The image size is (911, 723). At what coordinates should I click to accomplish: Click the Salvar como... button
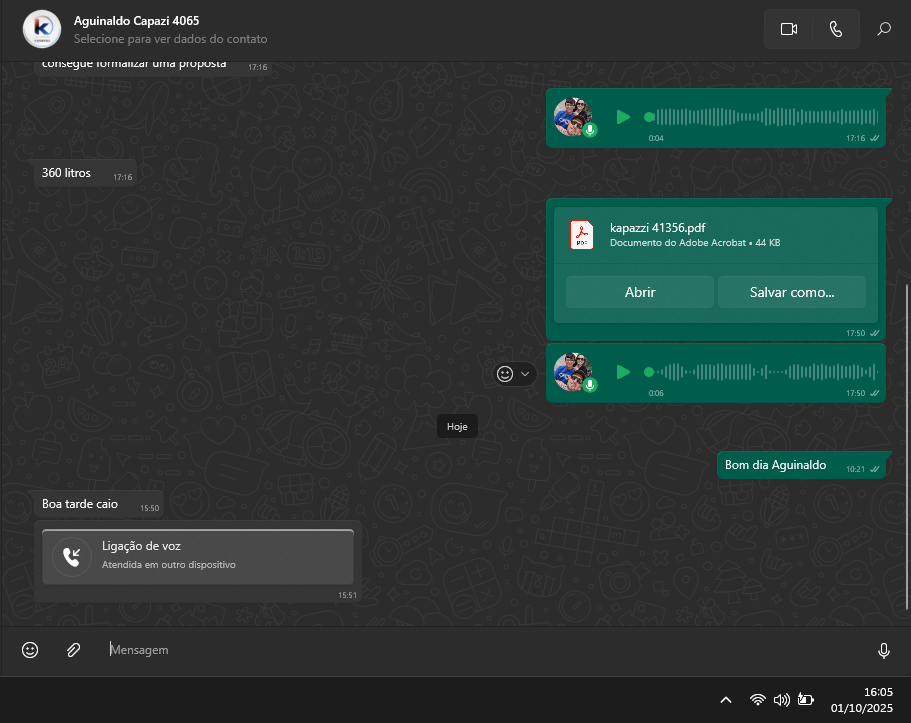(x=792, y=292)
